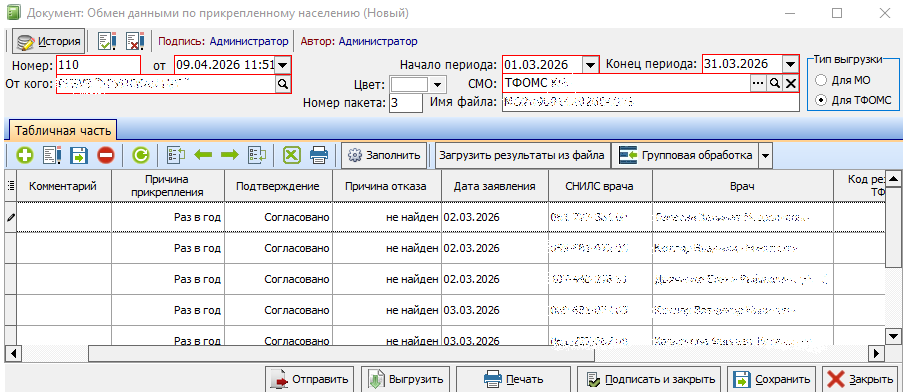Delete row using red minus icon
Screen dimensions: 904x392
[106, 155]
